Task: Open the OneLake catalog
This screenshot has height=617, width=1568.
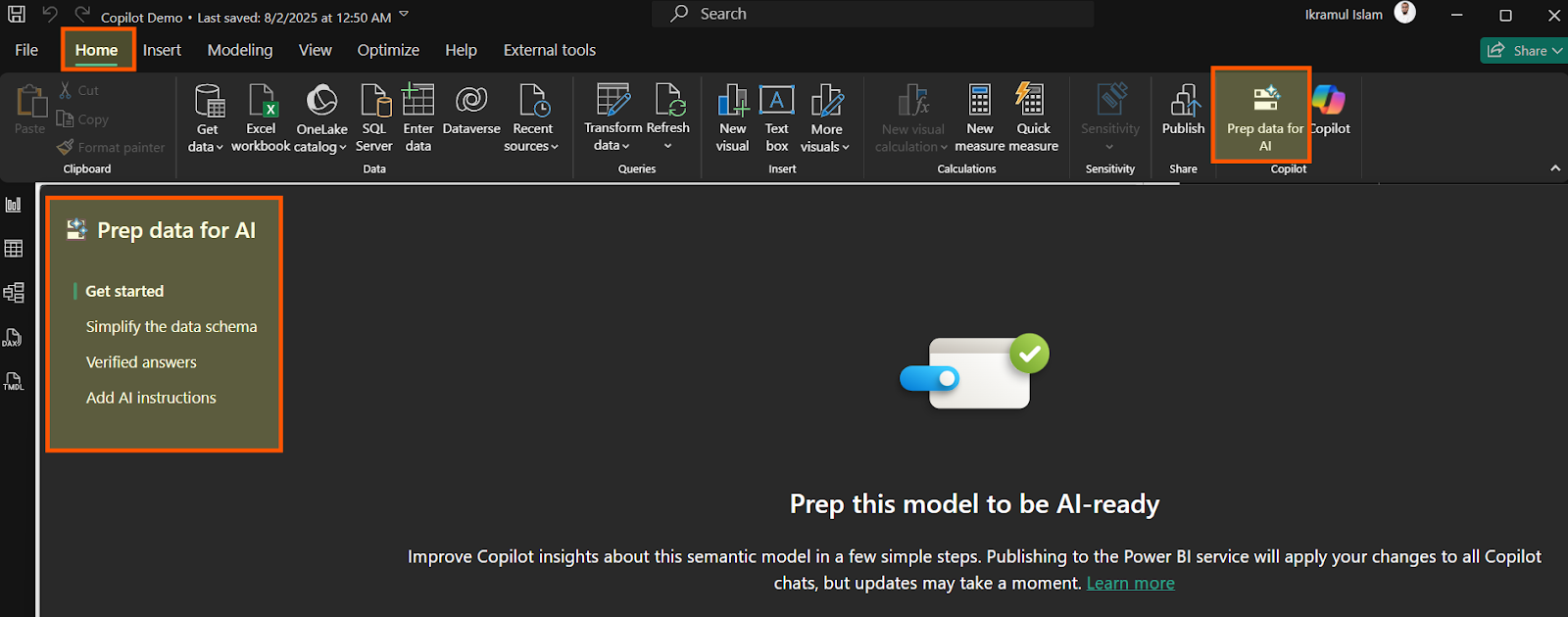Action: point(321,119)
